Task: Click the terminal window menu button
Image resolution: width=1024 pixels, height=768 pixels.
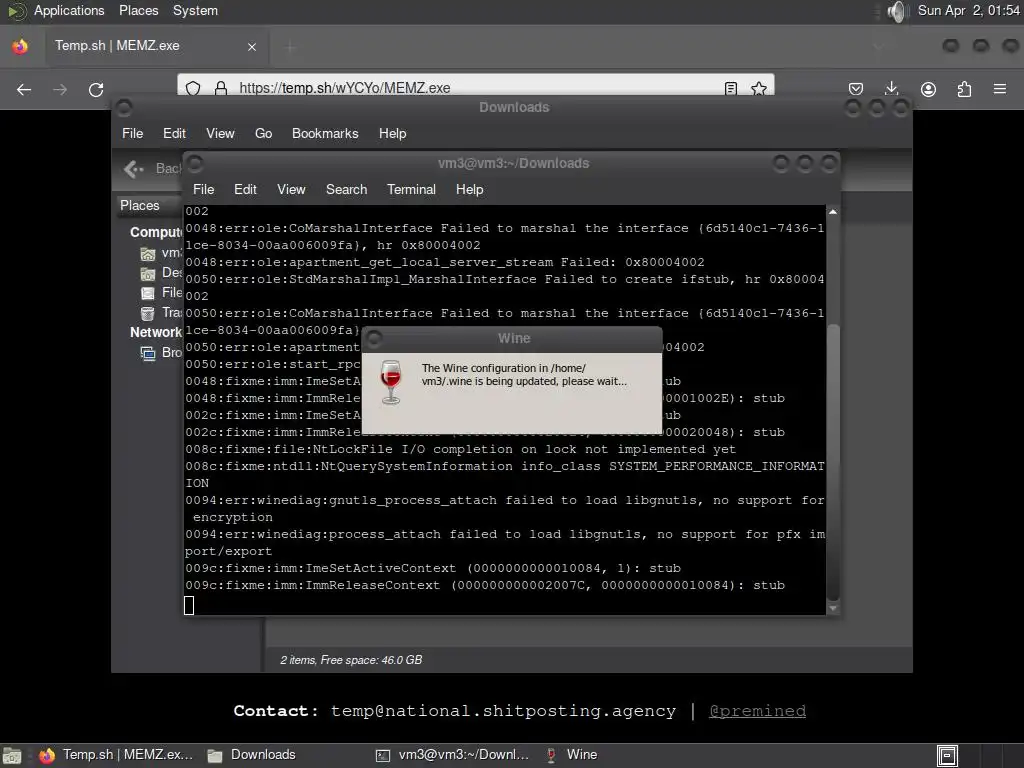Action: point(195,163)
